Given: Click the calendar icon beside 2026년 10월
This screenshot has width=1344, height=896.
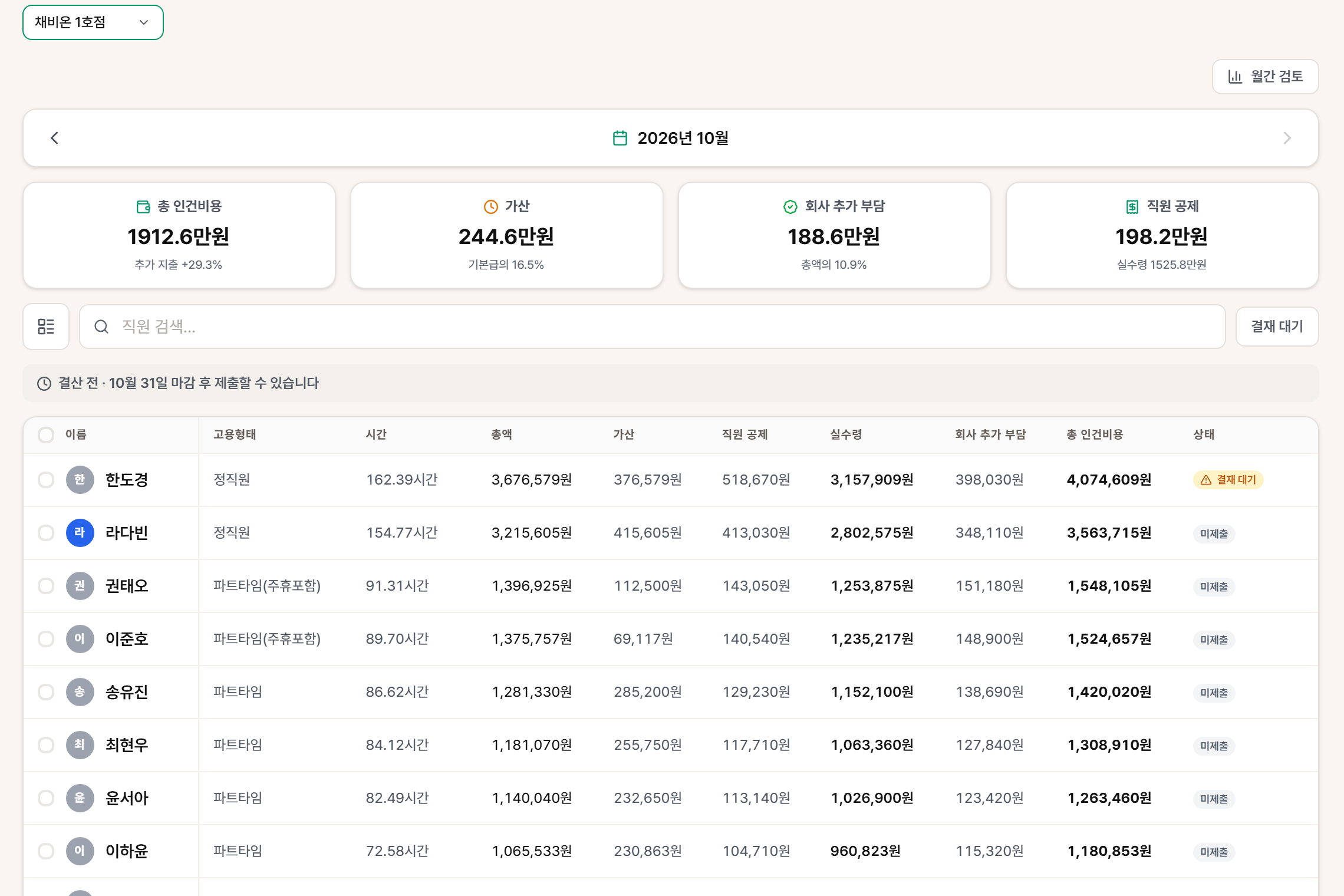Looking at the screenshot, I should pos(620,138).
